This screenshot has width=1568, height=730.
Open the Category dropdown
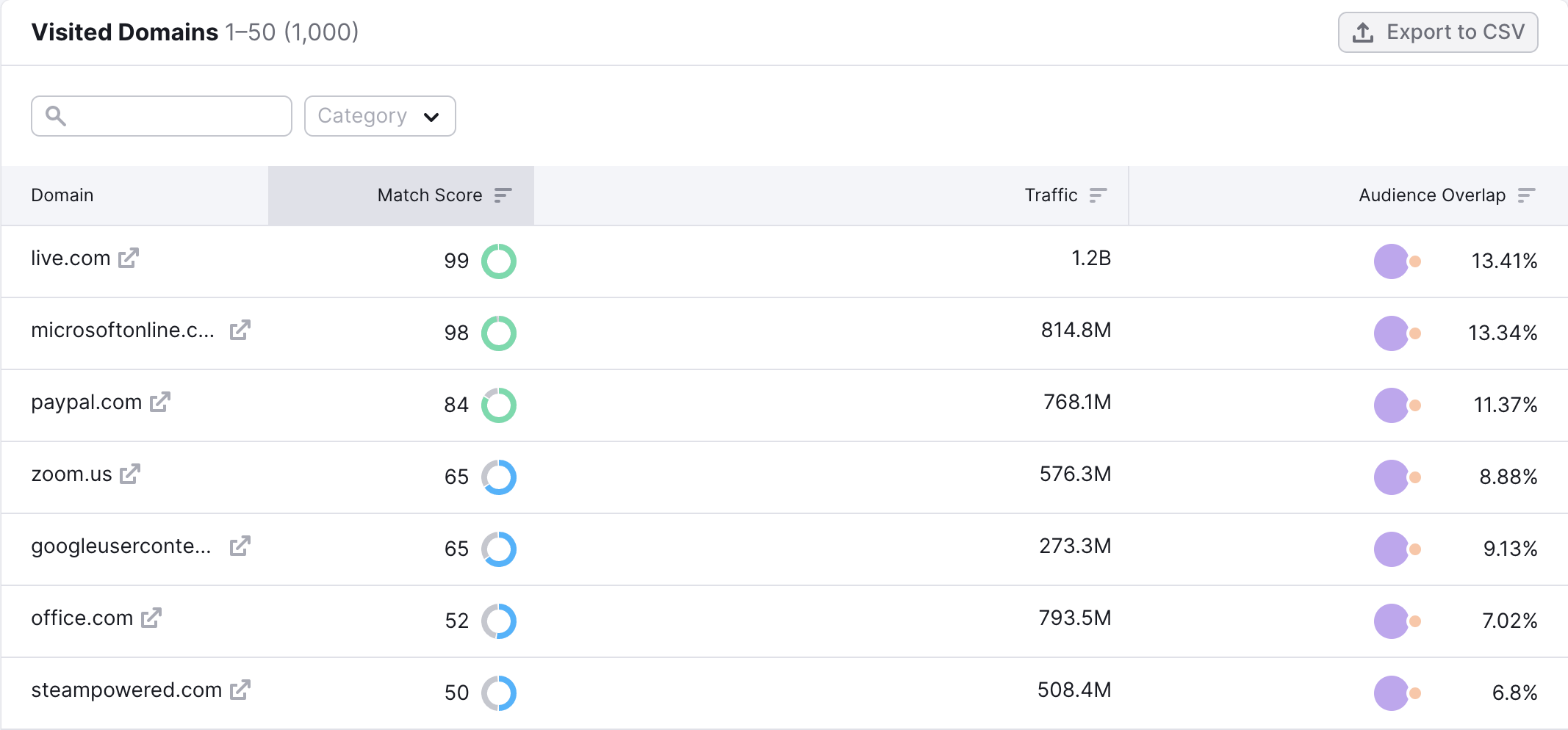380,116
